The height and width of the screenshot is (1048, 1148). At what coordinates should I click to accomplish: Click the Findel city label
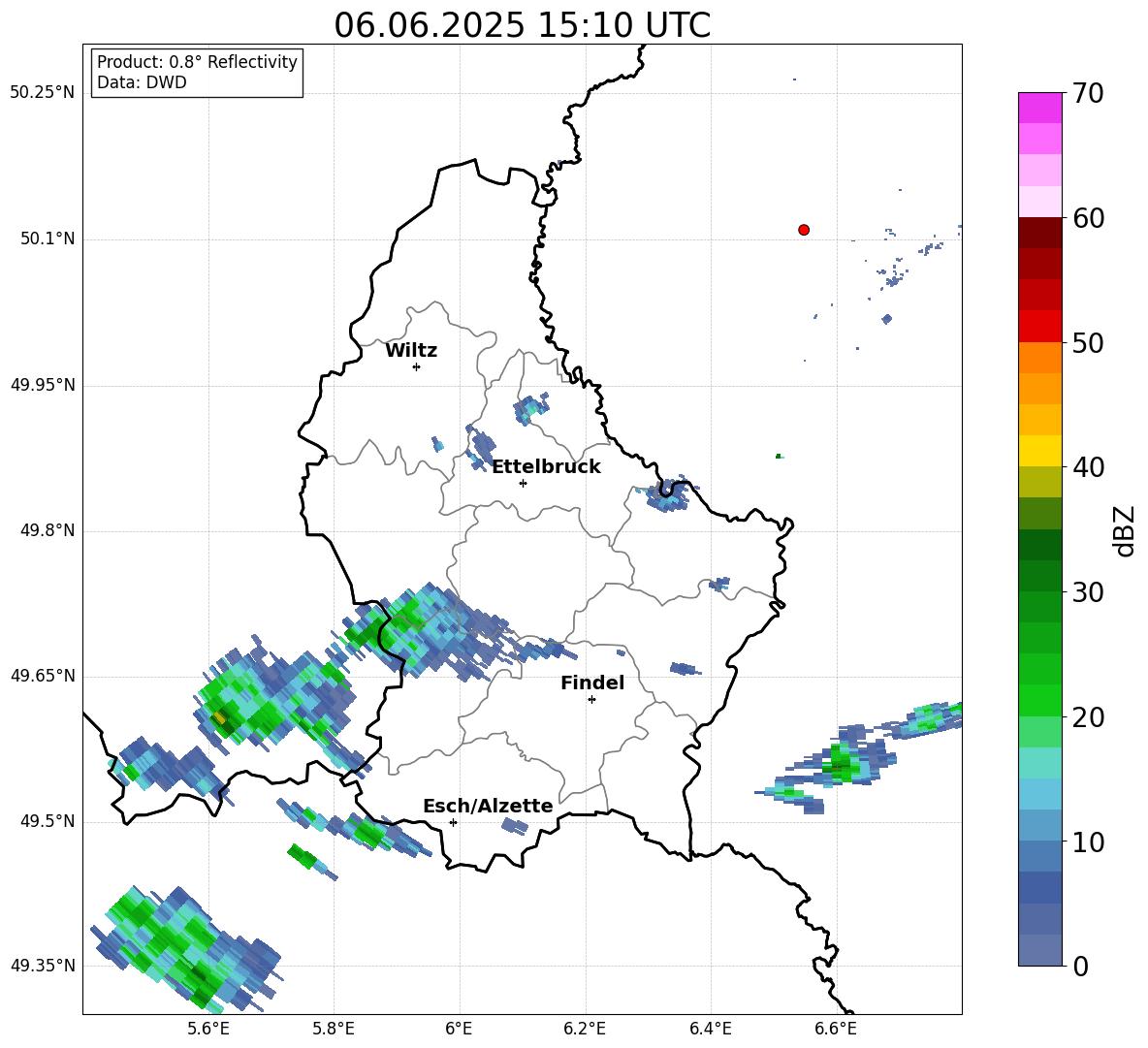pos(592,683)
